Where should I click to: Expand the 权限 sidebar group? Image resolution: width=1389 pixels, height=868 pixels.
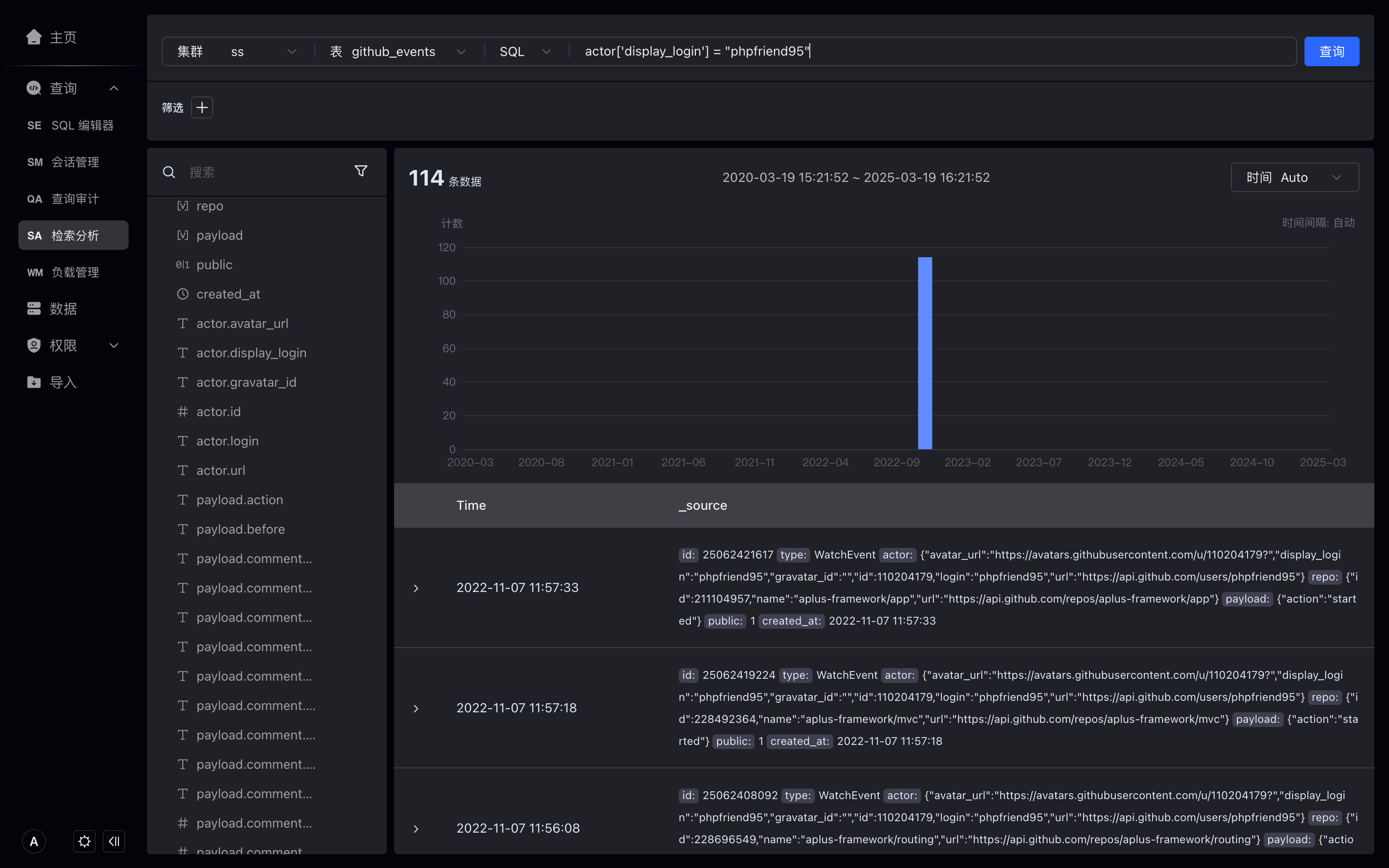click(113, 345)
